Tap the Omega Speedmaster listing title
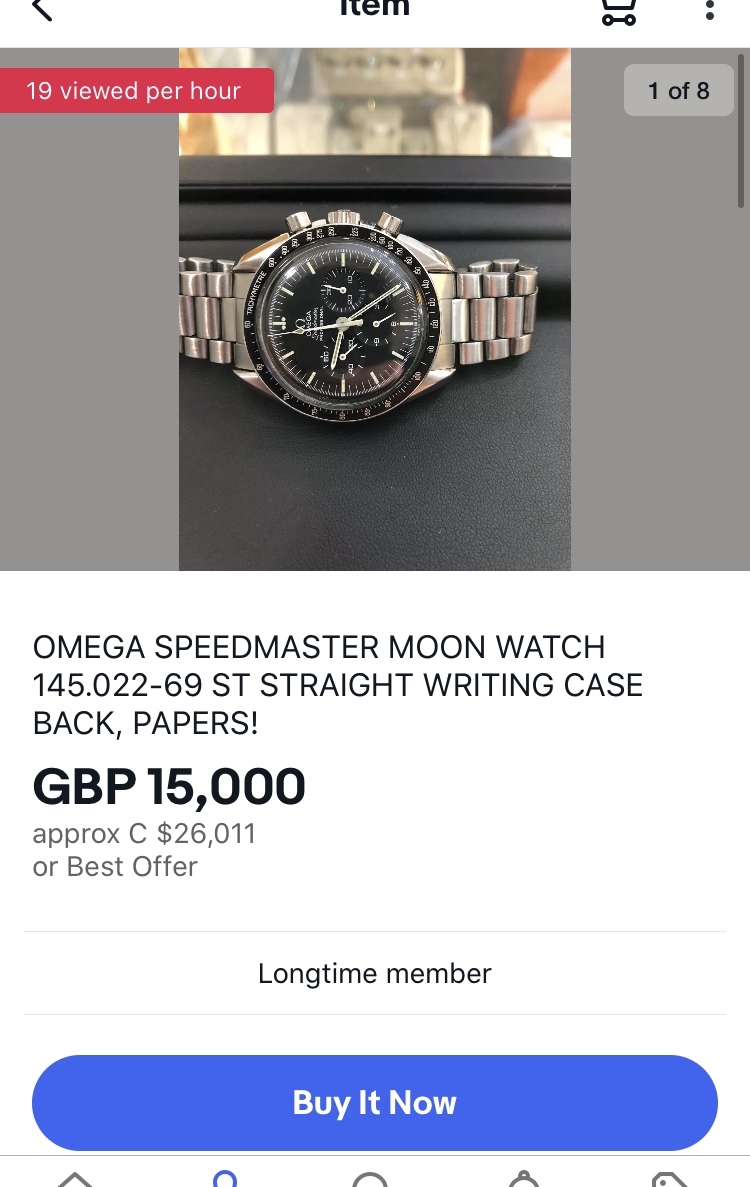The height and width of the screenshot is (1187, 750). 337,685
